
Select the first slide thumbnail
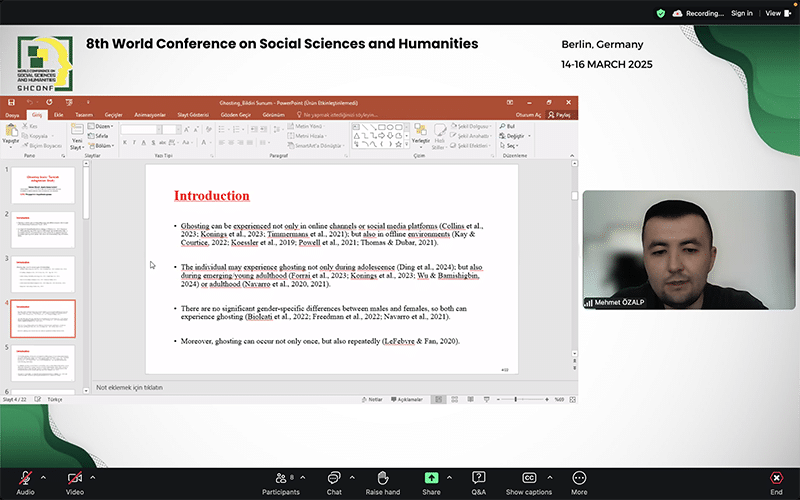(x=42, y=186)
